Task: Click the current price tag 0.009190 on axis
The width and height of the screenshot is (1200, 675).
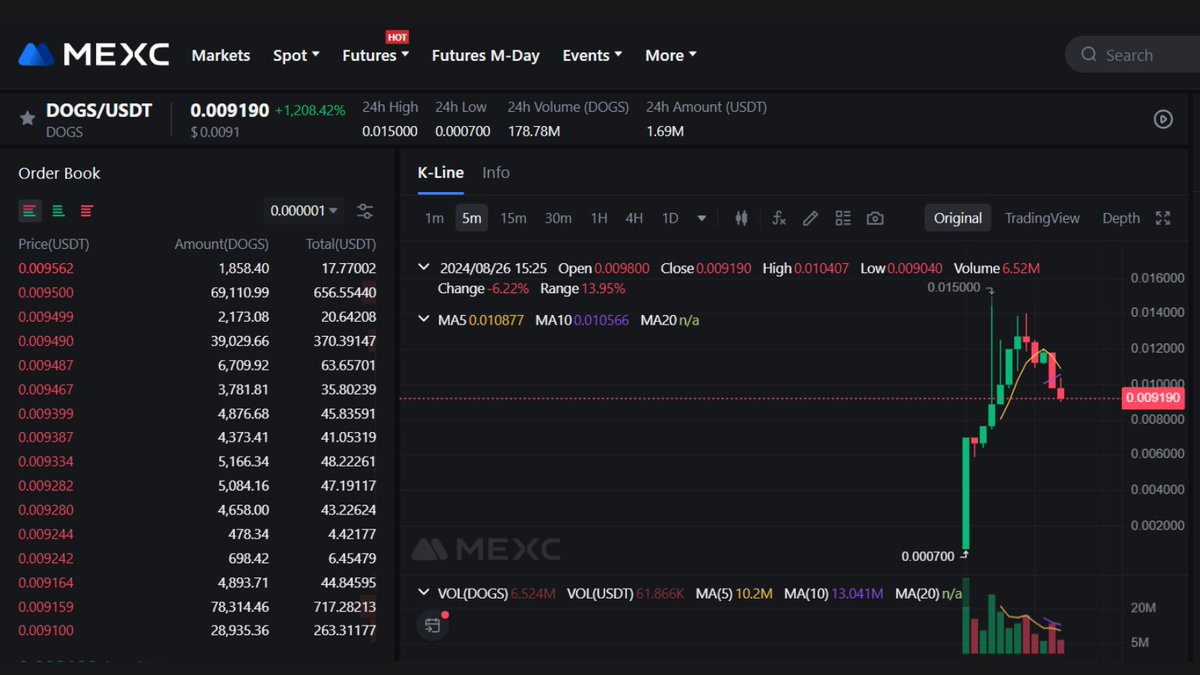Action: 1153,398
